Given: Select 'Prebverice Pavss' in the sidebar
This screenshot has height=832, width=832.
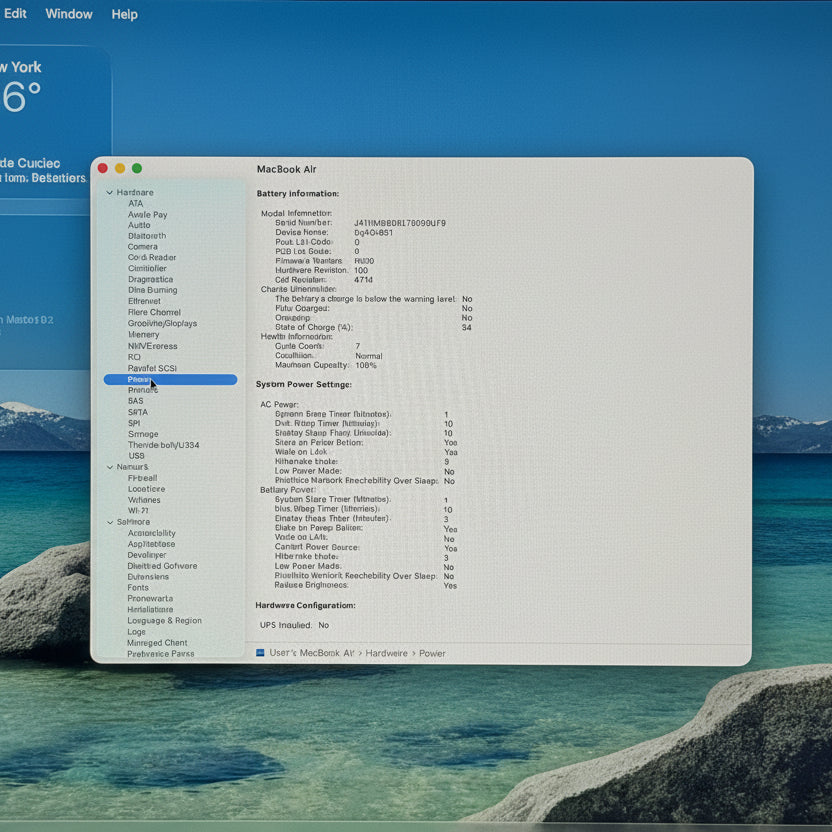Looking at the screenshot, I should pos(160,654).
